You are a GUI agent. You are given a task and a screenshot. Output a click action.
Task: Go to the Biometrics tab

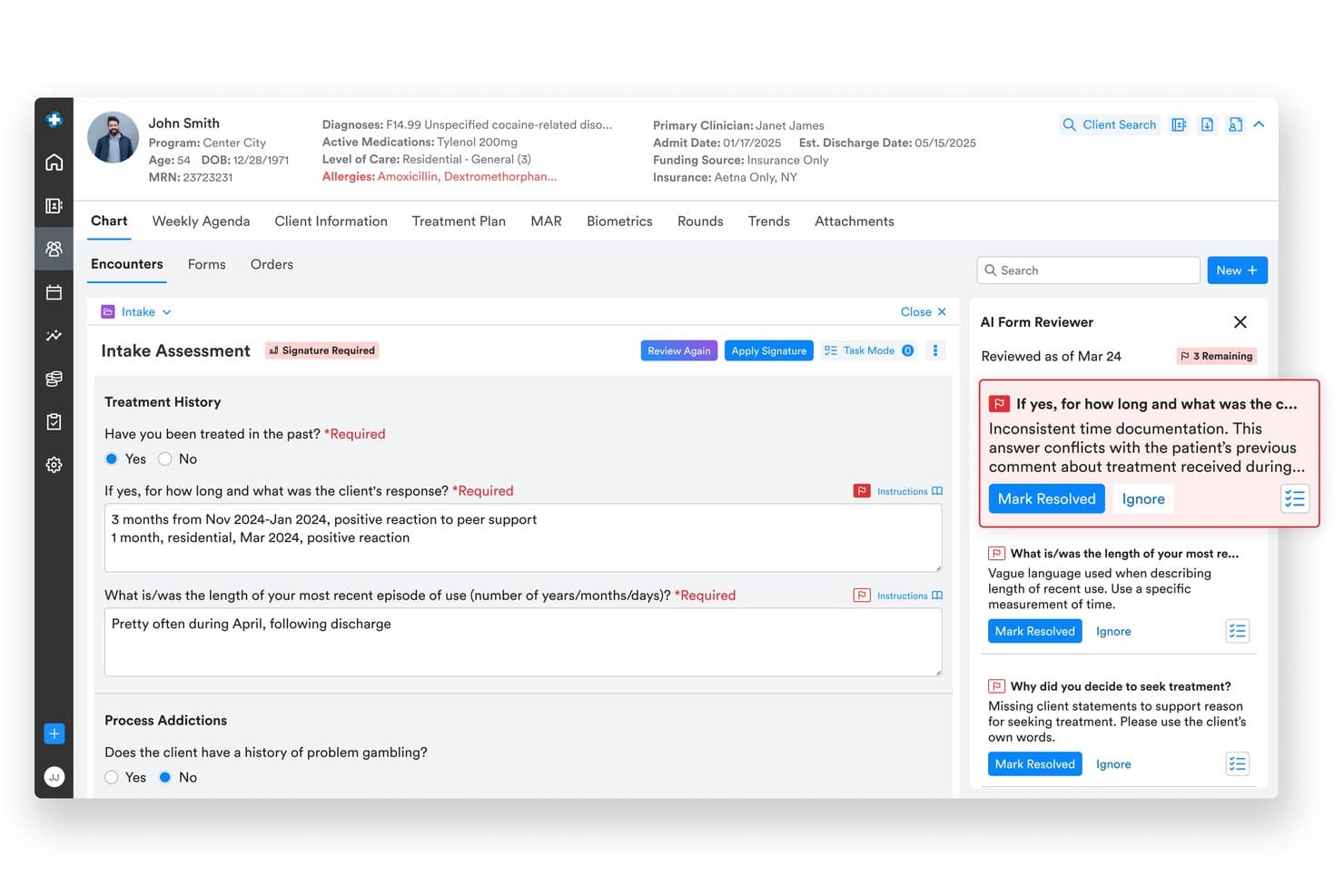tap(619, 222)
